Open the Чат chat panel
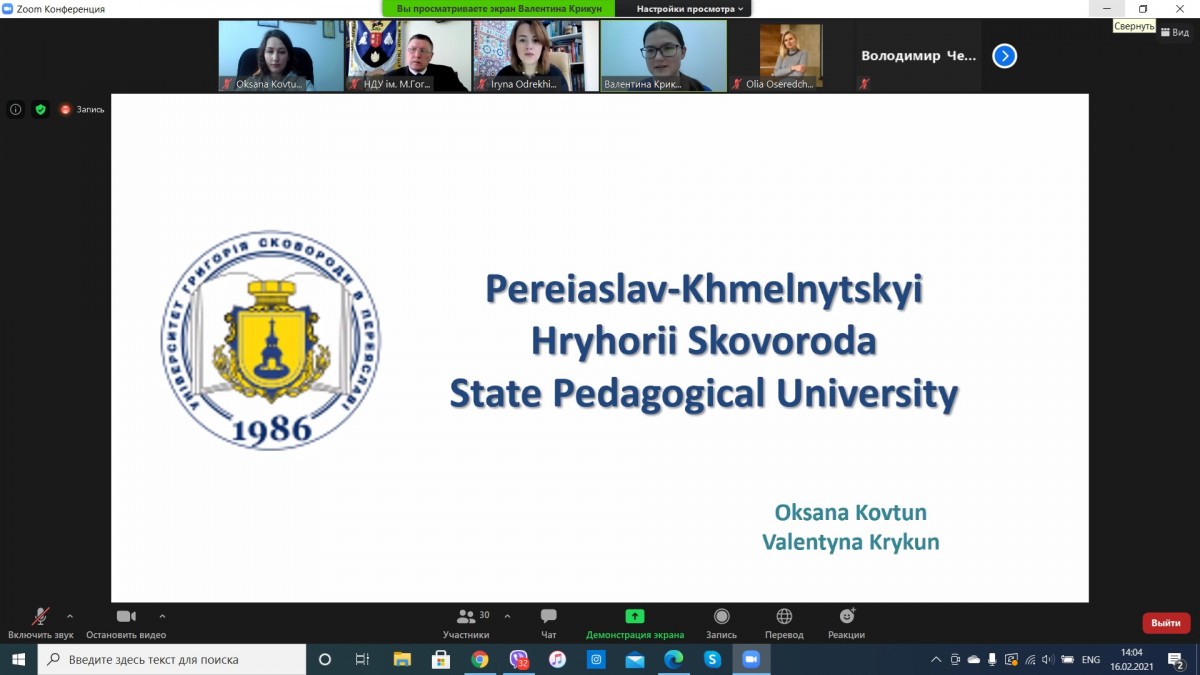The height and width of the screenshot is (675, 1200). pos(548,623)
